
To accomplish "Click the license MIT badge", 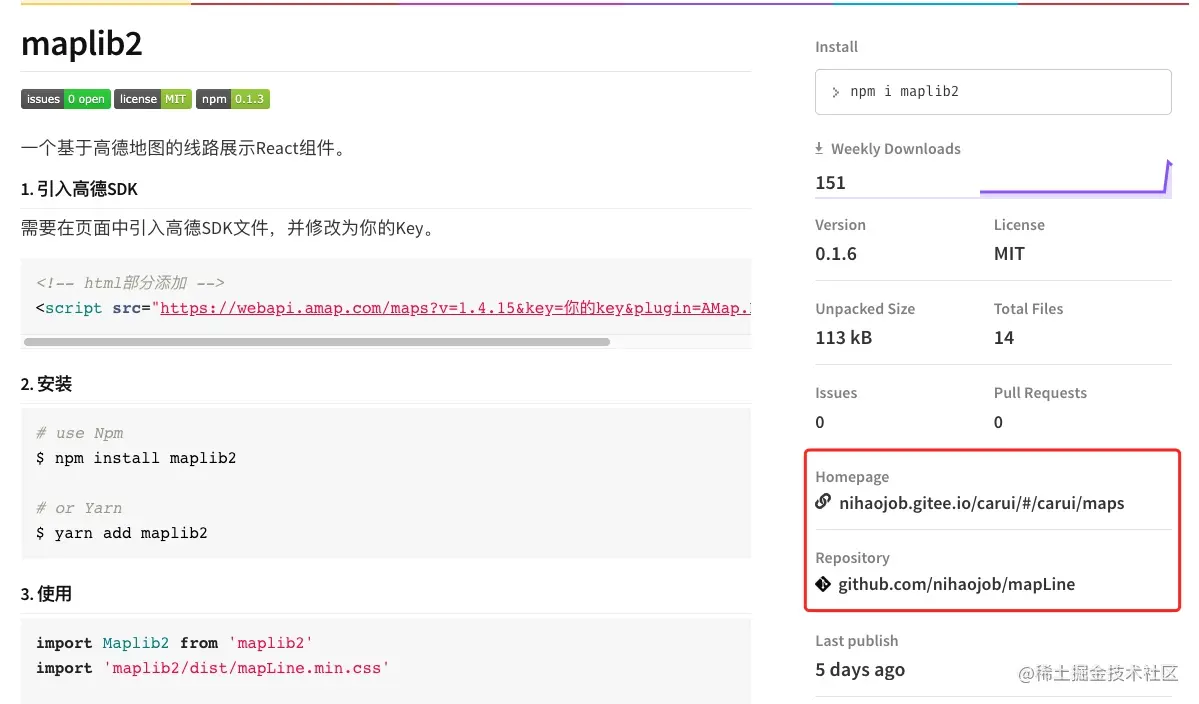I will (x=153, y=99).
